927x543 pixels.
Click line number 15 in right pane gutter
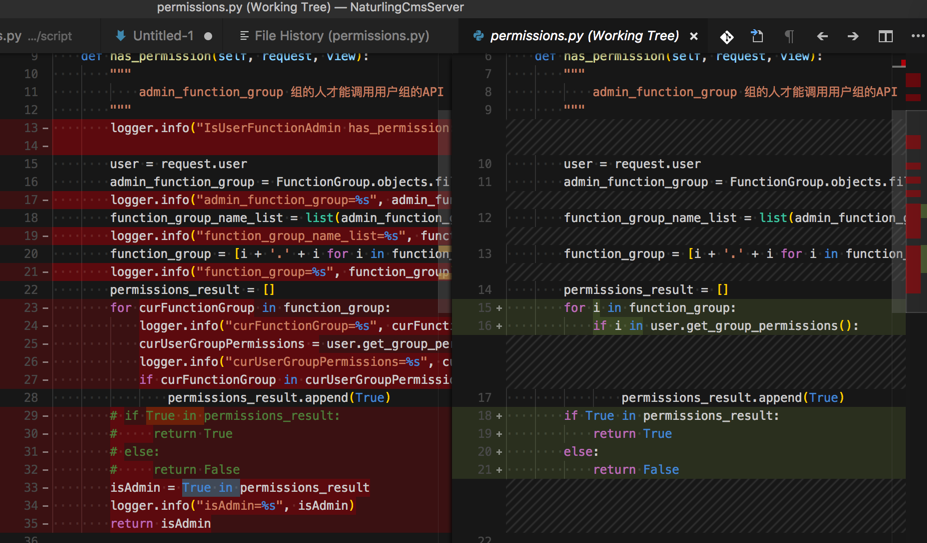[484, 308]
